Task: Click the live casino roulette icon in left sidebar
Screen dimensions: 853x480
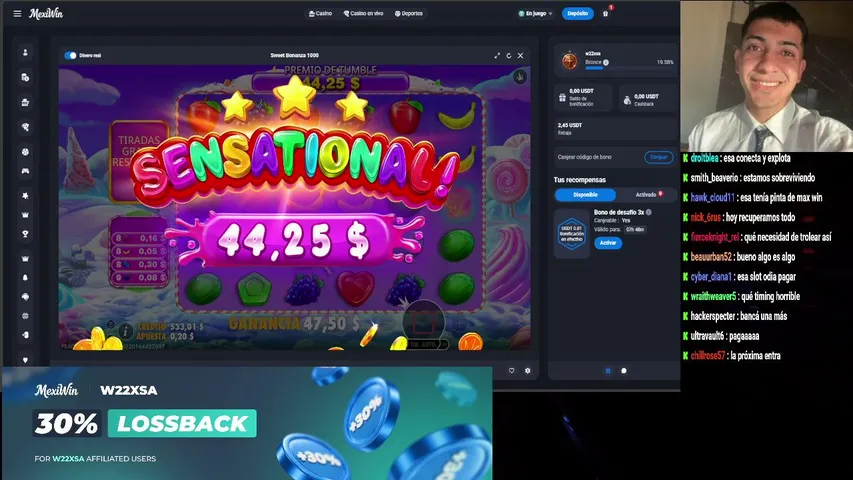Action: 25,127
